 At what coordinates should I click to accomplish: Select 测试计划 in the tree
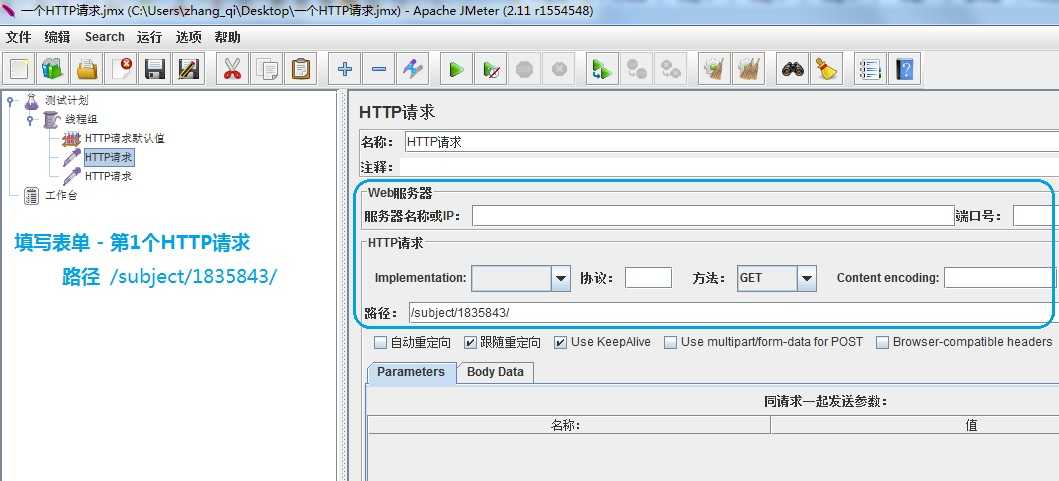coord(67,101)
